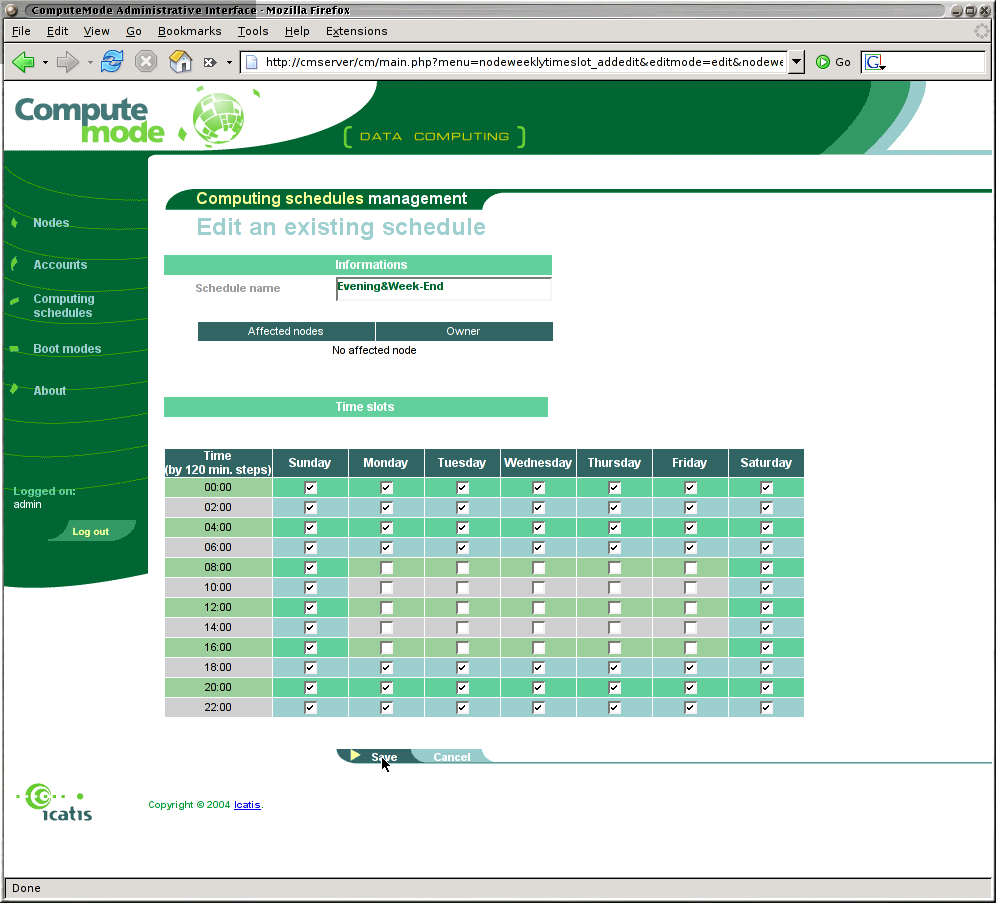Image resolution: width=996 pixels, height=903 pixels.
Task: Open the Forward history dropdown arrow
Action: pyautogui.click(x=90, y=62)
